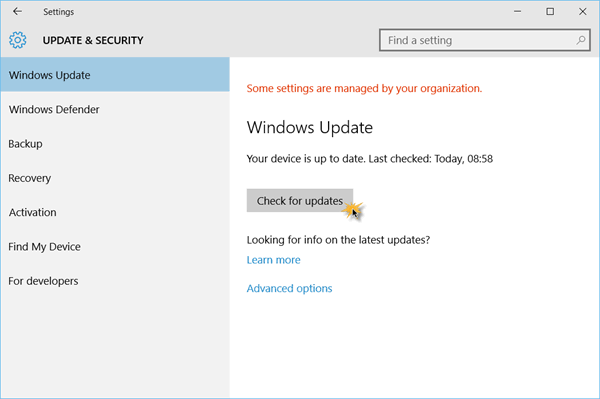Click the UPDATE & SECURITY heading
This screenshot has height=399, width=600.
coord(93,40)
